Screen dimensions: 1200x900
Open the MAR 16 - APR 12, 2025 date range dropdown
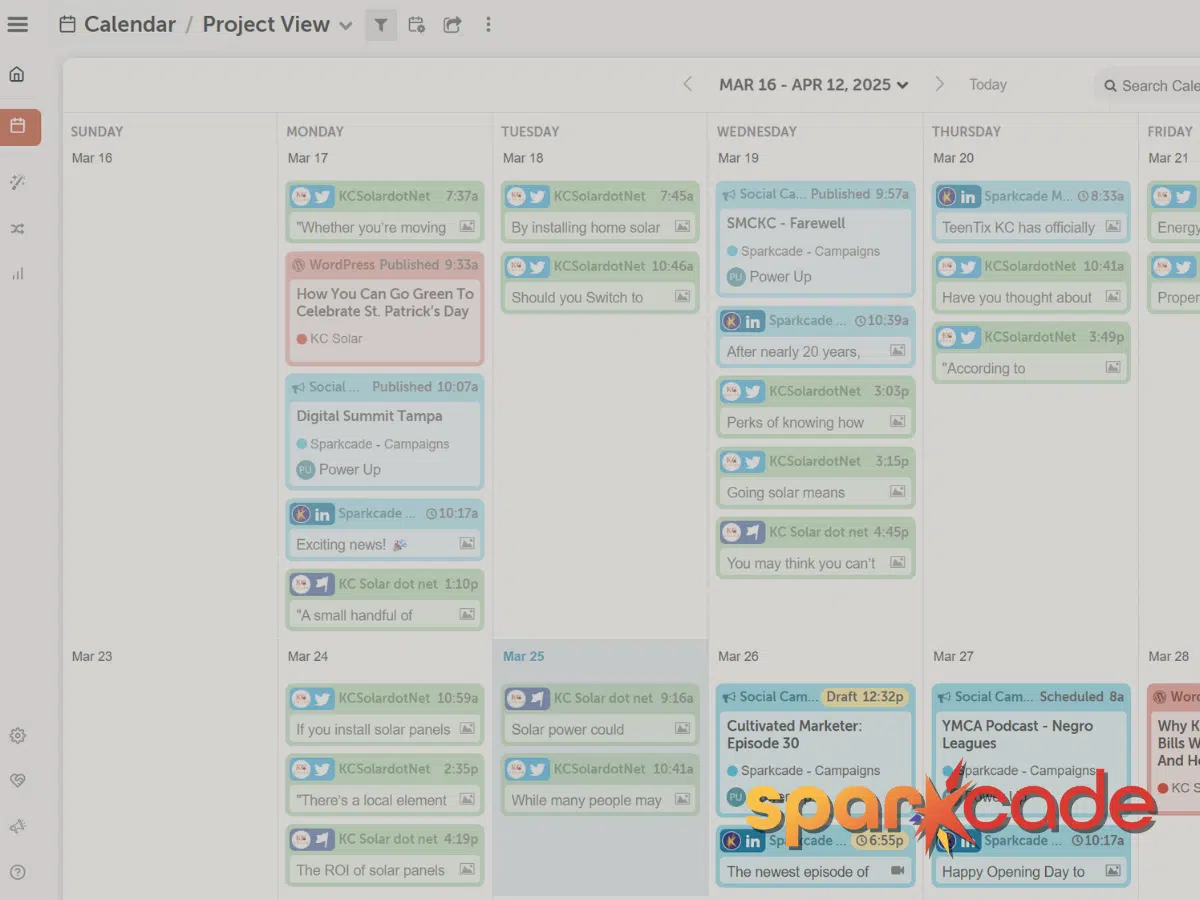(813, 85)
